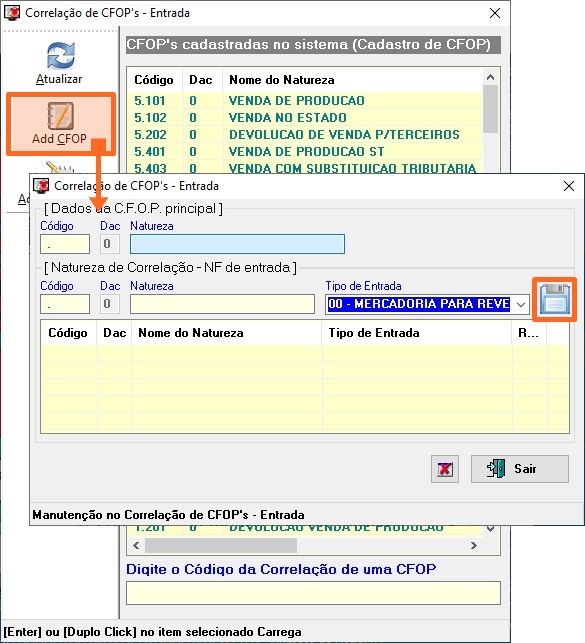Click the red X delete button
Image resolution: width=585 pixels, height=643 pixels.
pyautogui.click(x=445, y=469)
